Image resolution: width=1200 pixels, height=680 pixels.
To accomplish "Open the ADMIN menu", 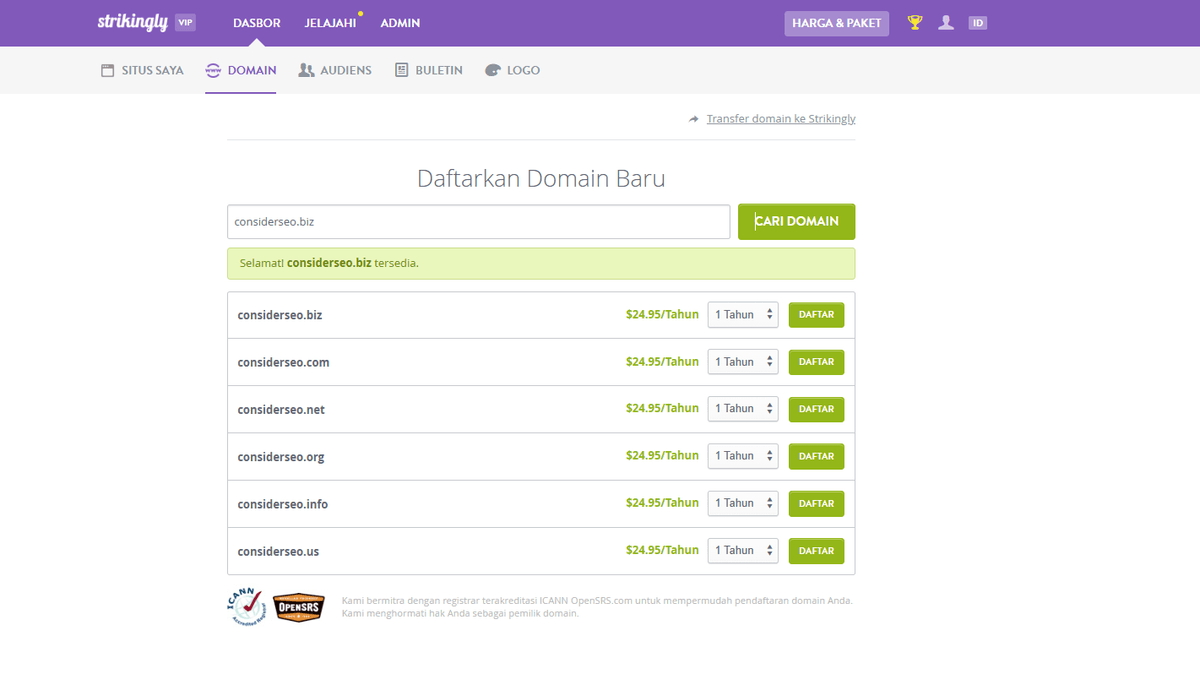I will pyautogui.click(x=400, y=23).
